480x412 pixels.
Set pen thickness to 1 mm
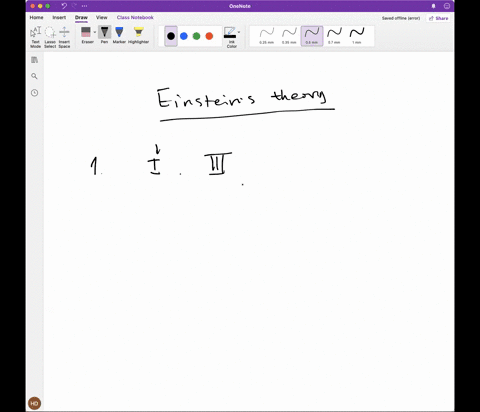(x=357, y=36)
